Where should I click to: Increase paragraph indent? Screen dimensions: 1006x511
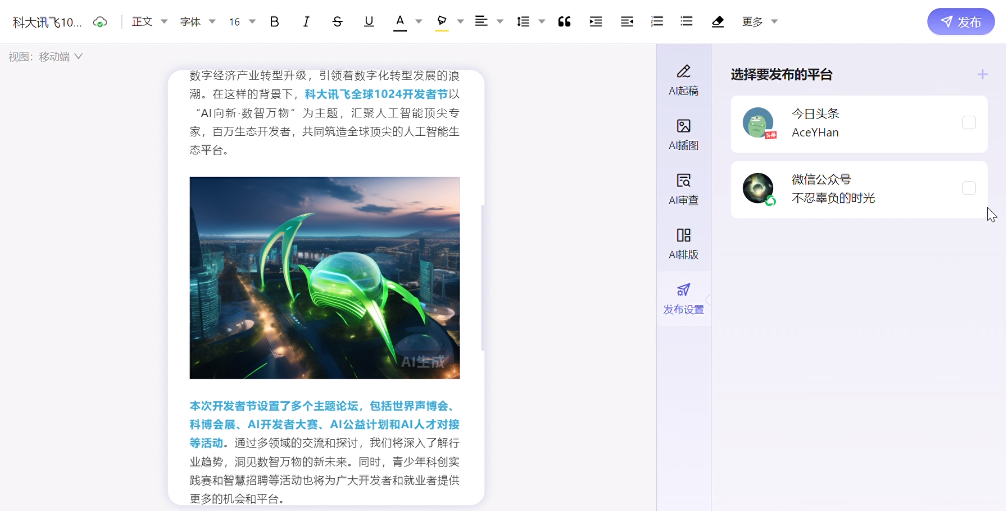point(596,22)
